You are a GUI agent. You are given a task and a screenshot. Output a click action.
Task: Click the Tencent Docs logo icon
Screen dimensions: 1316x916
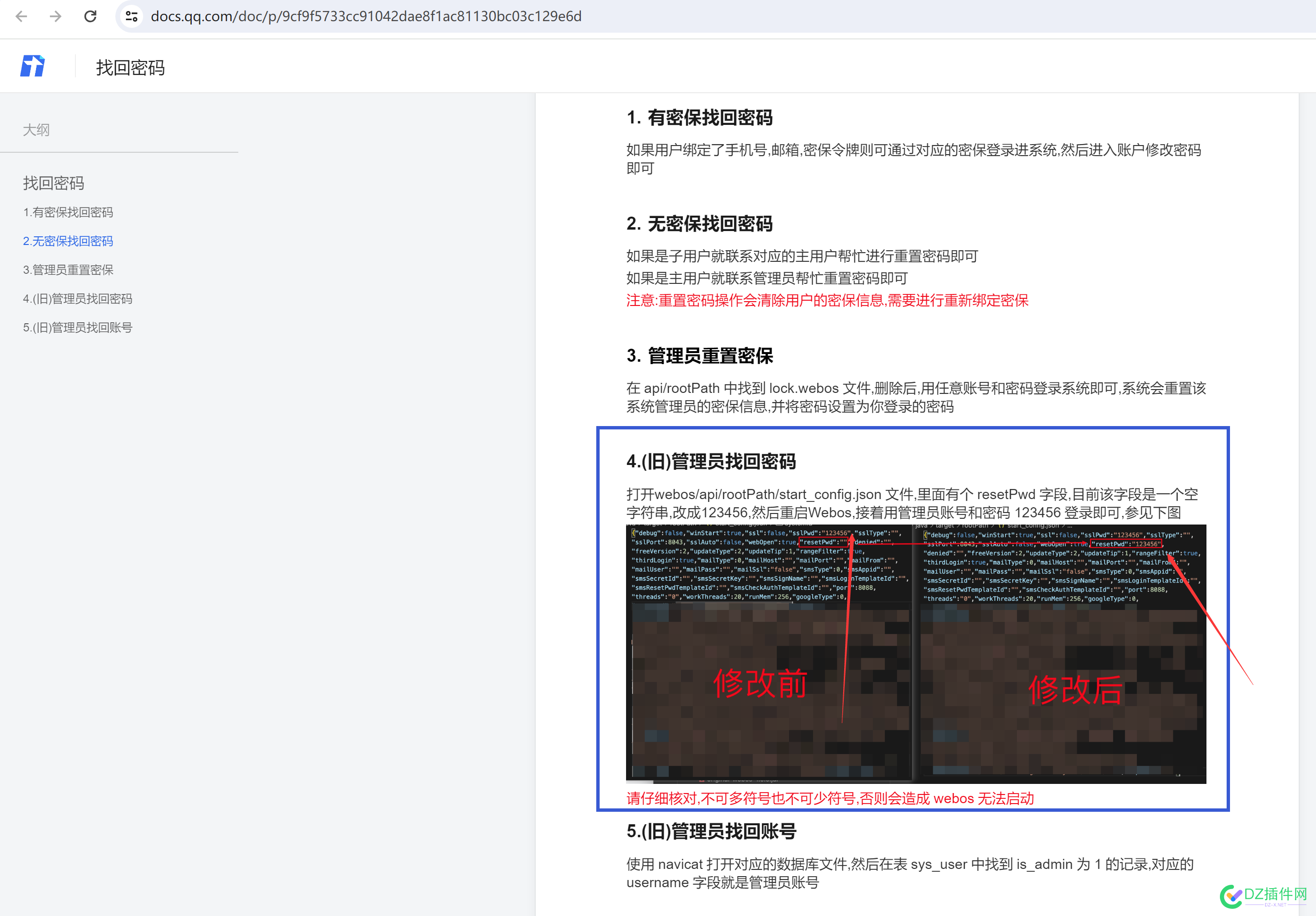click(33, 66)
